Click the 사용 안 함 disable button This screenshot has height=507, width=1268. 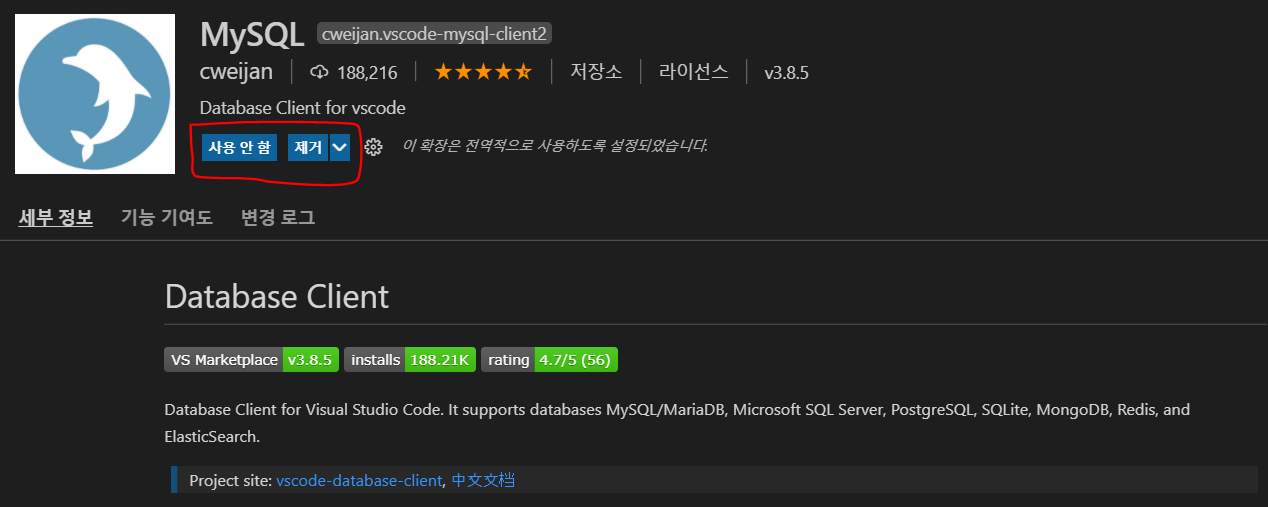(239, 147)
